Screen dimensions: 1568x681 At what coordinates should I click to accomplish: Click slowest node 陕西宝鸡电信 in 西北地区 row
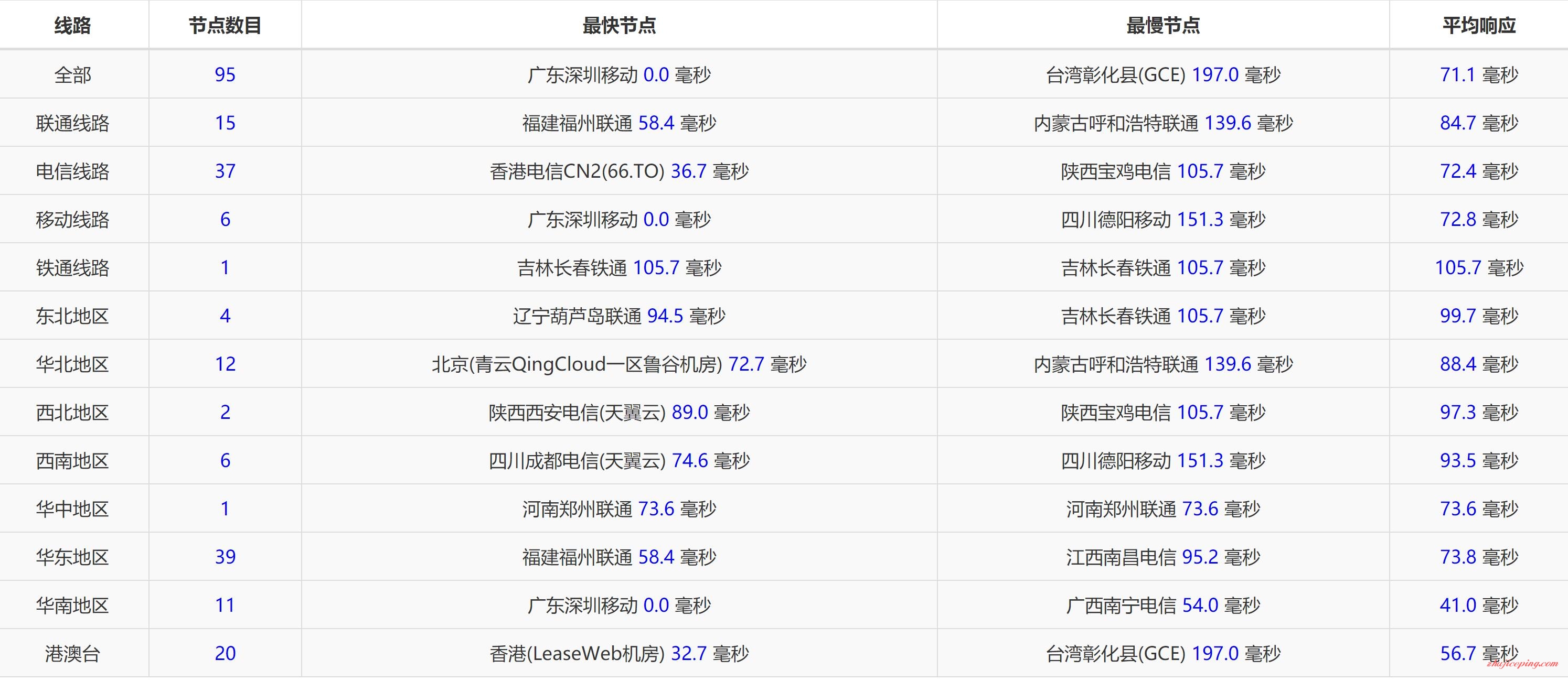1116,412
